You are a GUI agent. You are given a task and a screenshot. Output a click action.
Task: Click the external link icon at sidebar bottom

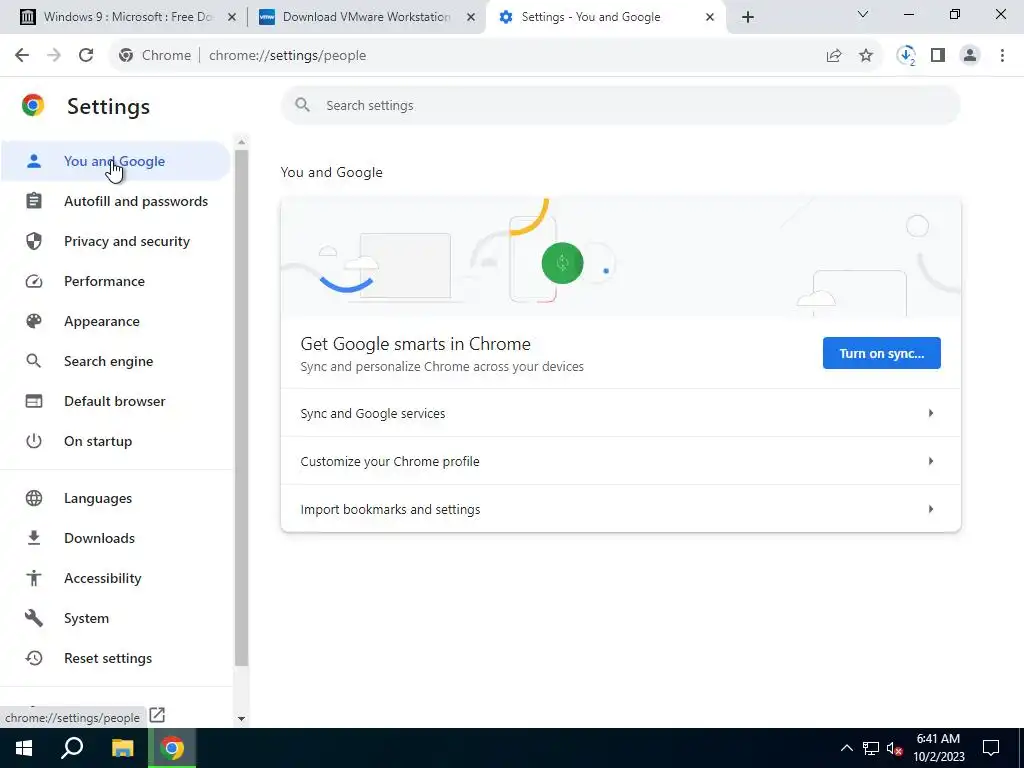pyautogui.click(x=157, y=715)
